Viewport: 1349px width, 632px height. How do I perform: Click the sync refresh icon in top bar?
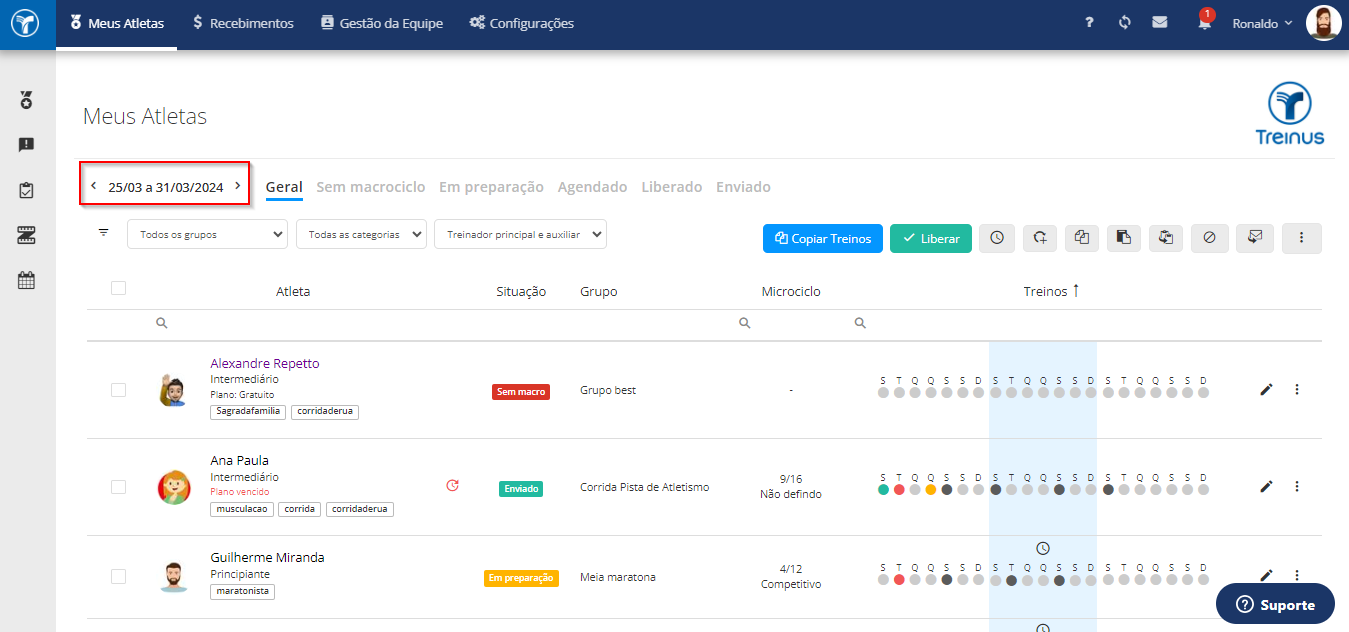pyautogui.click(x=1124, y=22)
